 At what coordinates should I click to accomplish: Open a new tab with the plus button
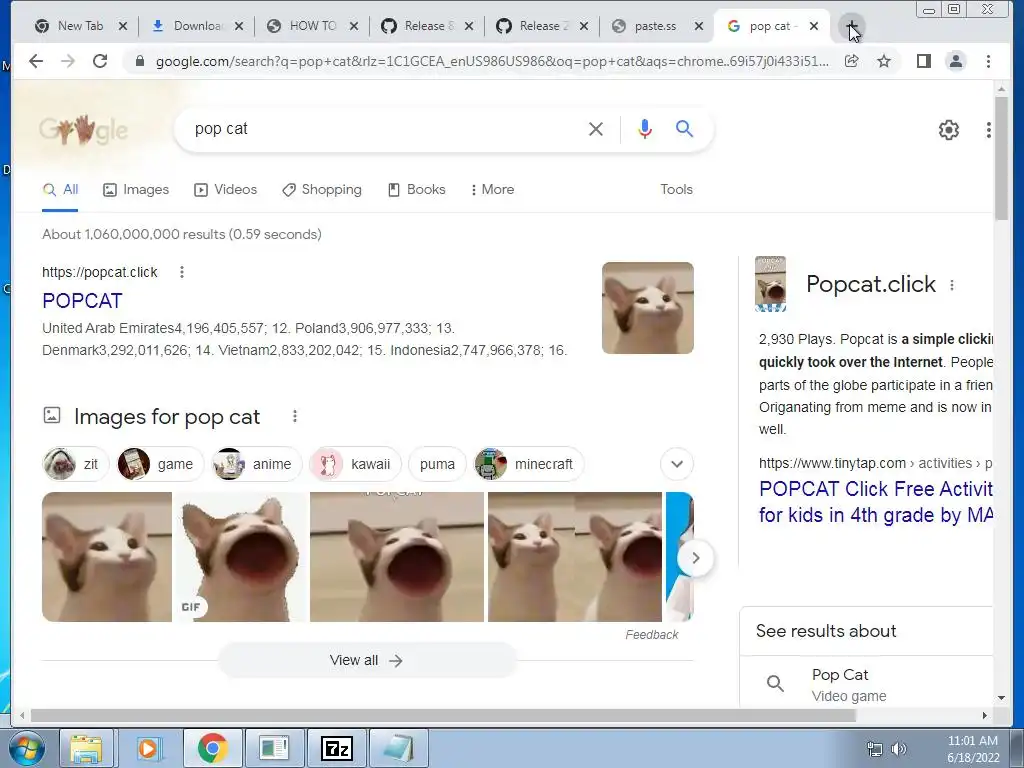[x=852, y=27]
